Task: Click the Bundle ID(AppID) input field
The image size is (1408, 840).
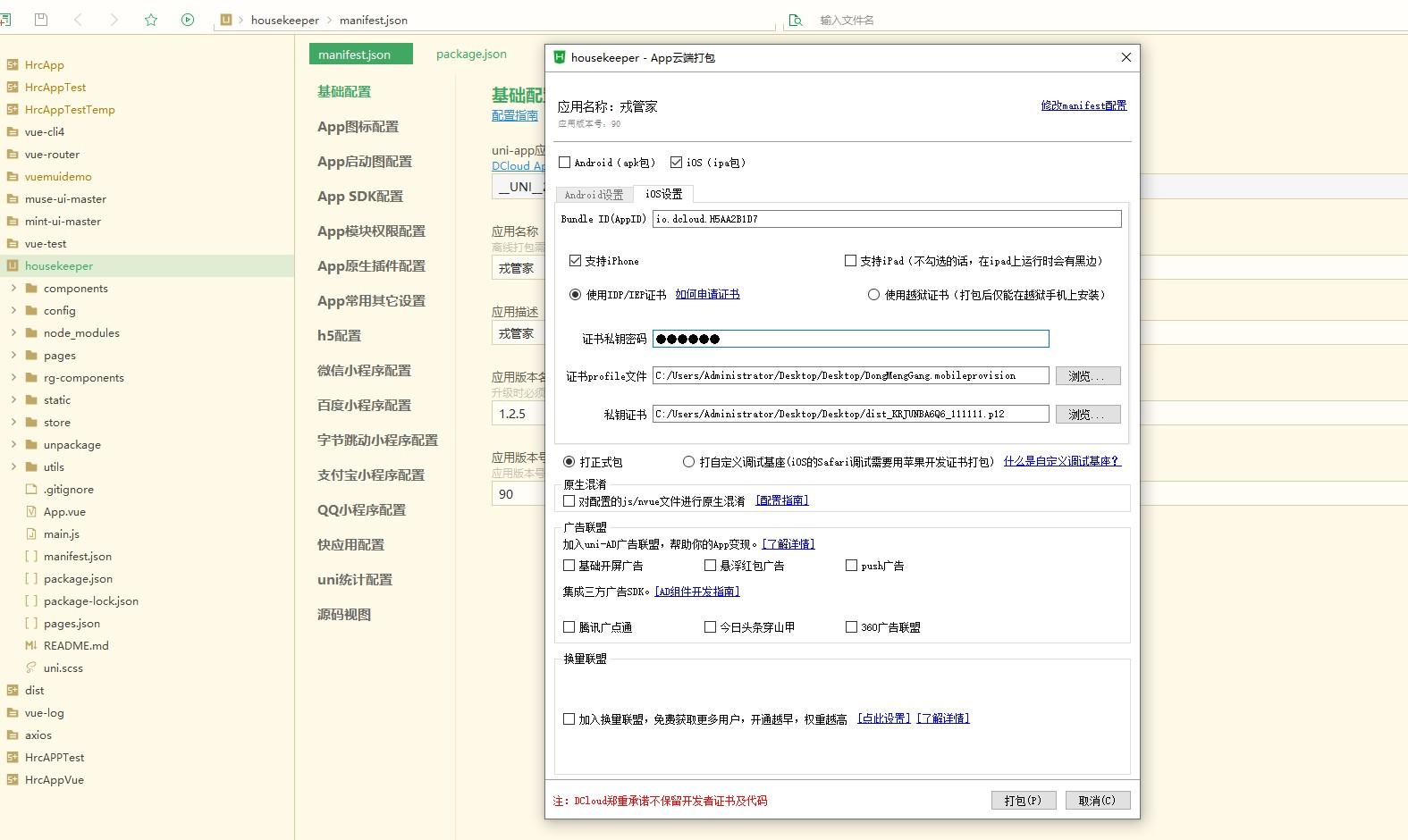Action: click(887, 219)
